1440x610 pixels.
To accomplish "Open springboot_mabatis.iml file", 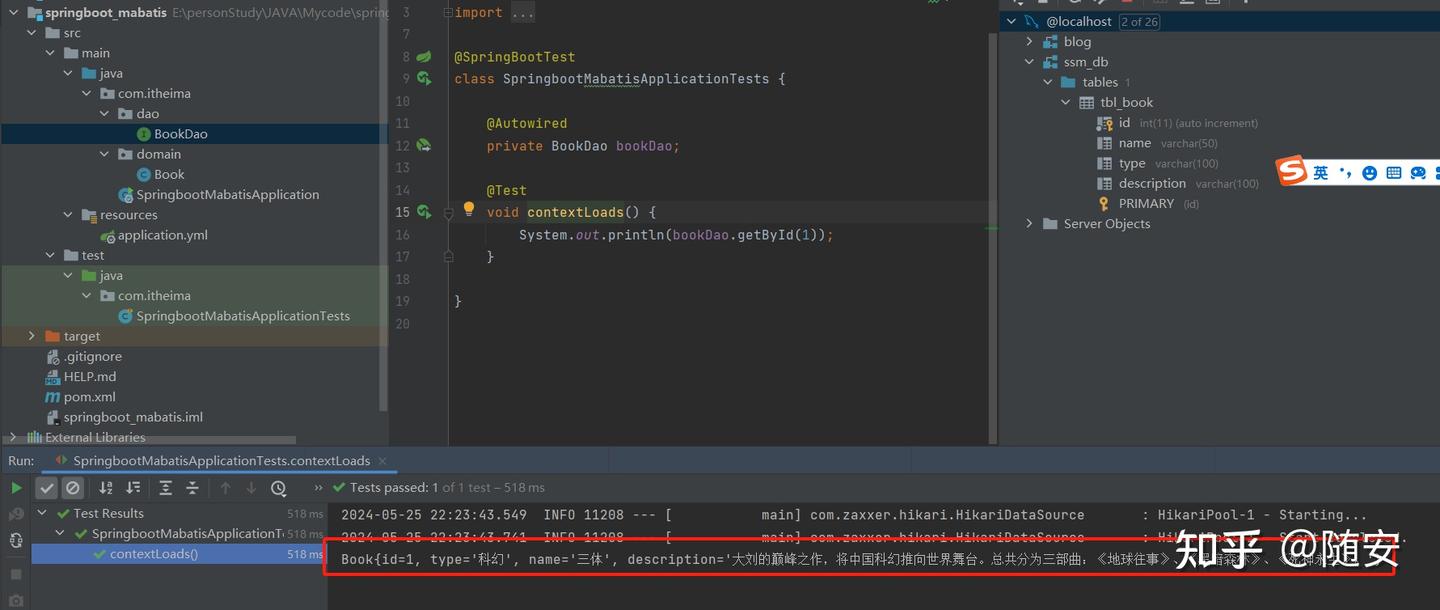I will [x=133, y=417].
